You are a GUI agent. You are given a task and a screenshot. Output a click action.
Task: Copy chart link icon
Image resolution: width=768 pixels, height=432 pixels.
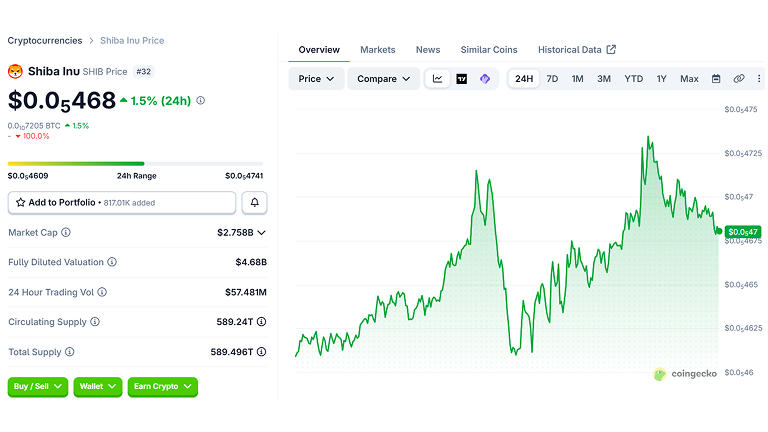(739, 79)
